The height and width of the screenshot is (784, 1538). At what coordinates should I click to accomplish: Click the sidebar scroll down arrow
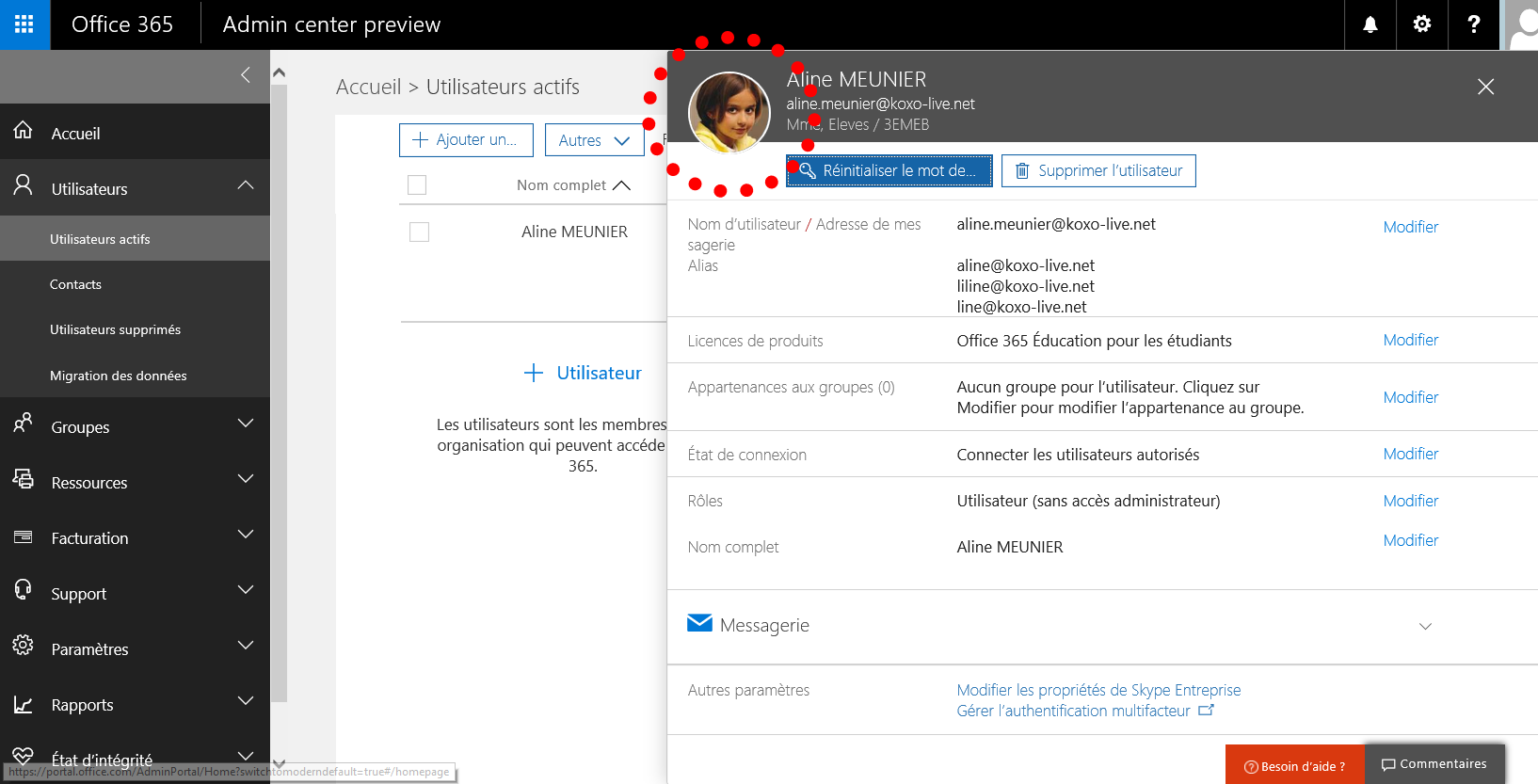279,763
